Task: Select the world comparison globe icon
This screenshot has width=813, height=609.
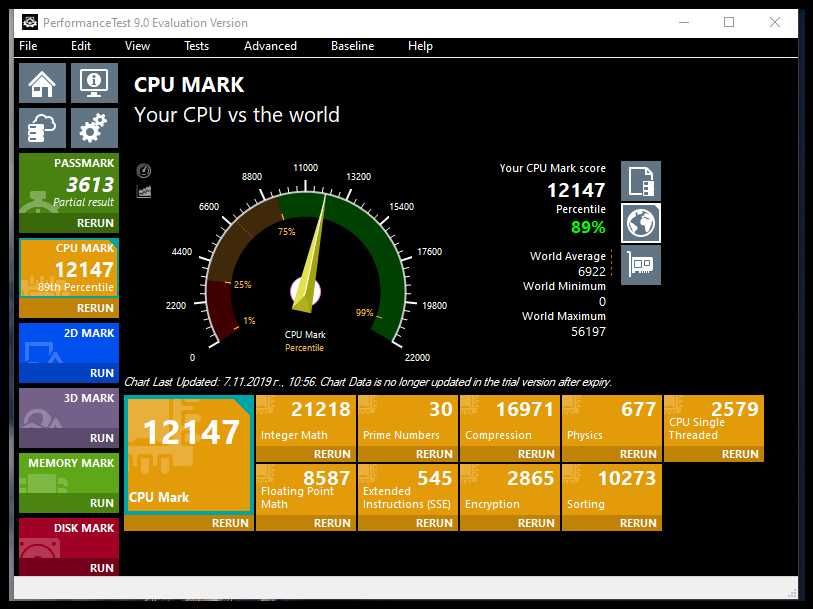Action: 641,223
